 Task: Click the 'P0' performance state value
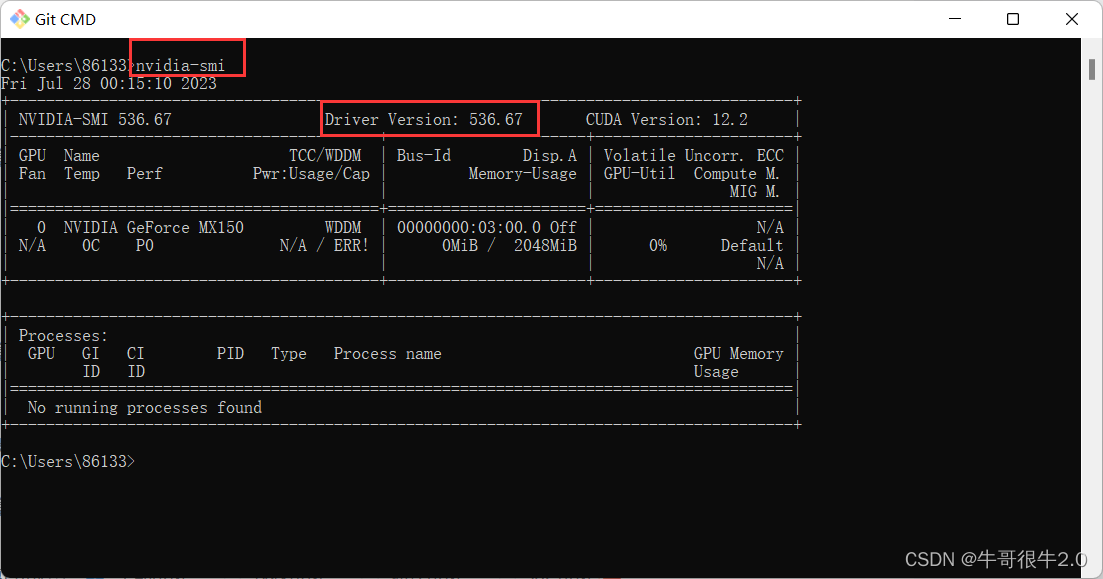tap(144, 246)
